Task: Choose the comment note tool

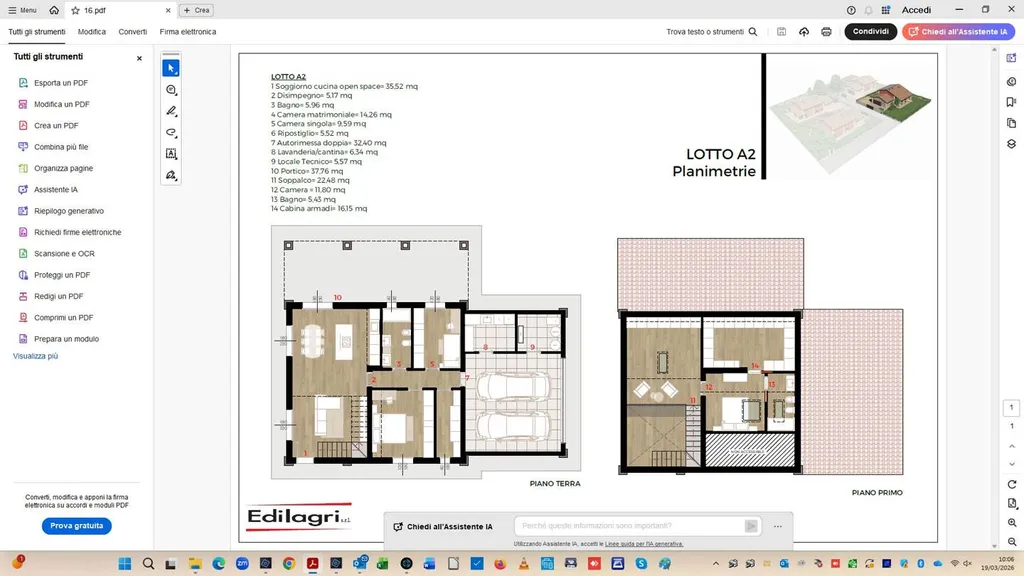Action: pos(171,90)
